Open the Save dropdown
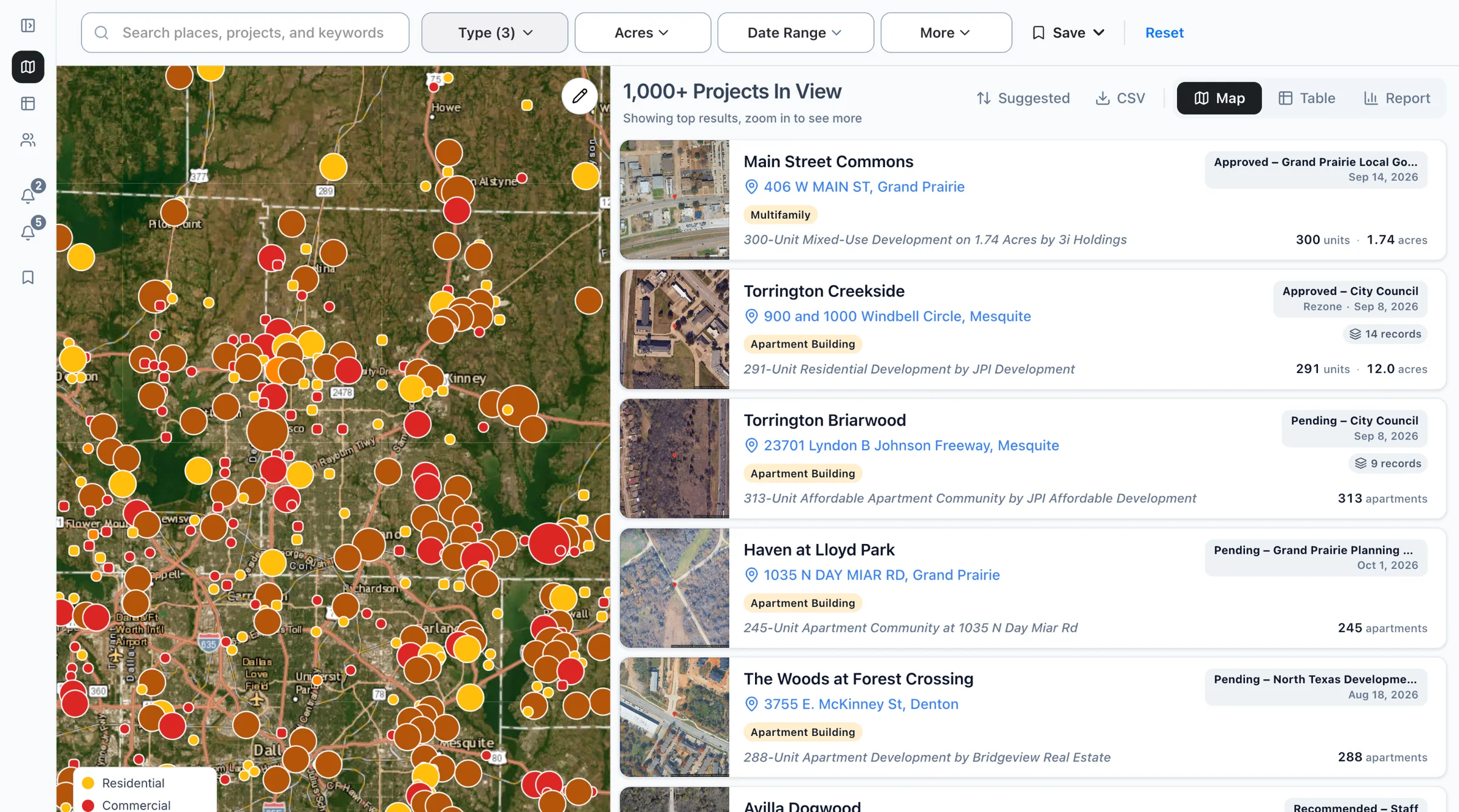 (1068, 33)
